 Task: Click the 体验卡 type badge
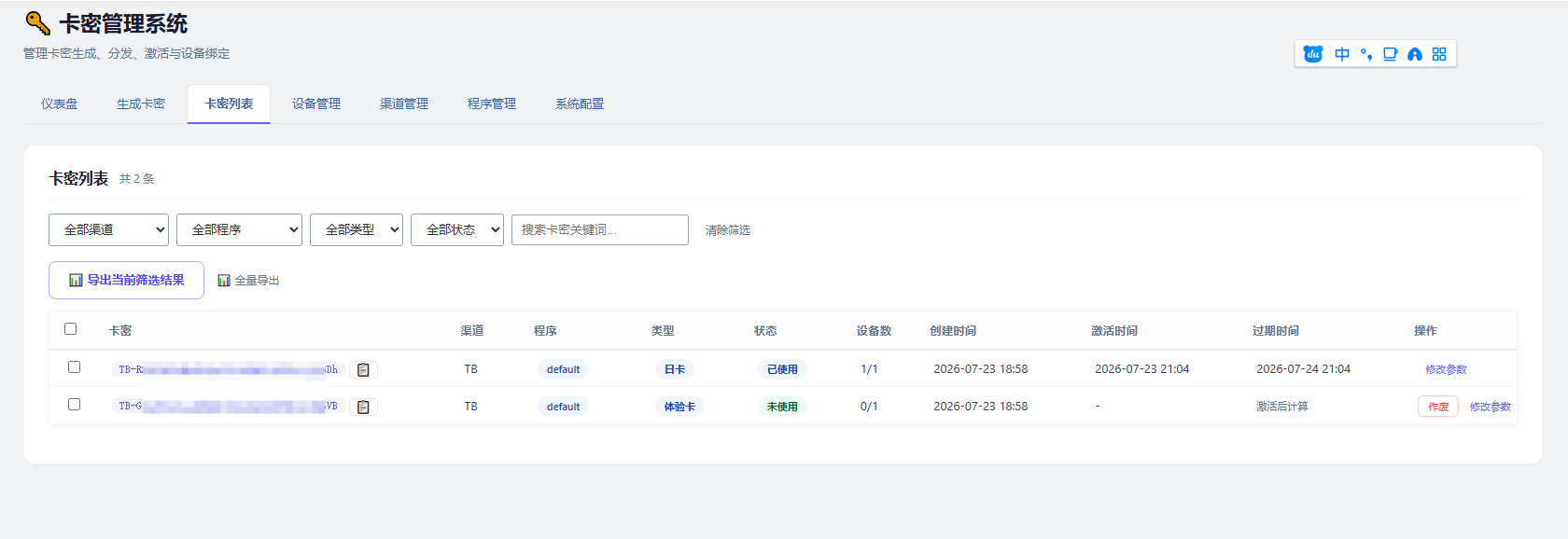pyautogui.click(x=679, y=407)
